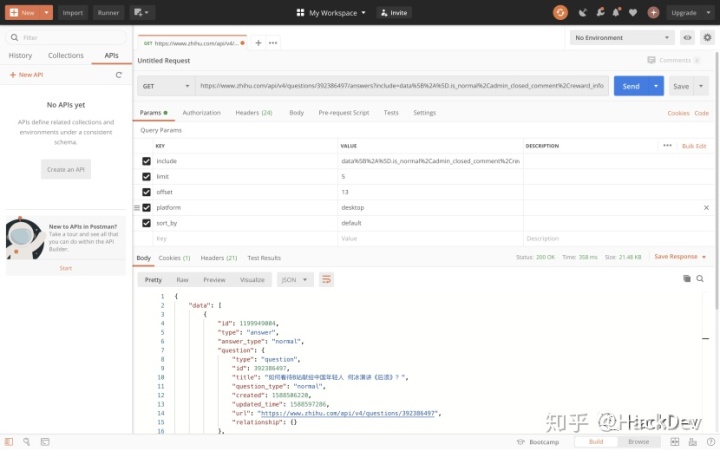Open the Cookies link beside Code
Screen dimensions: 720x451
pos(678,113)
